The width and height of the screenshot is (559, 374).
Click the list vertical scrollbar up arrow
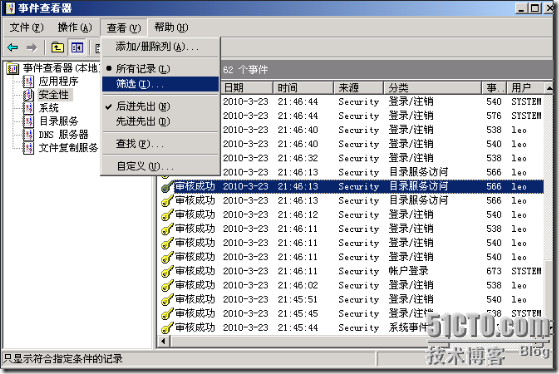click(x=549, y=88)
